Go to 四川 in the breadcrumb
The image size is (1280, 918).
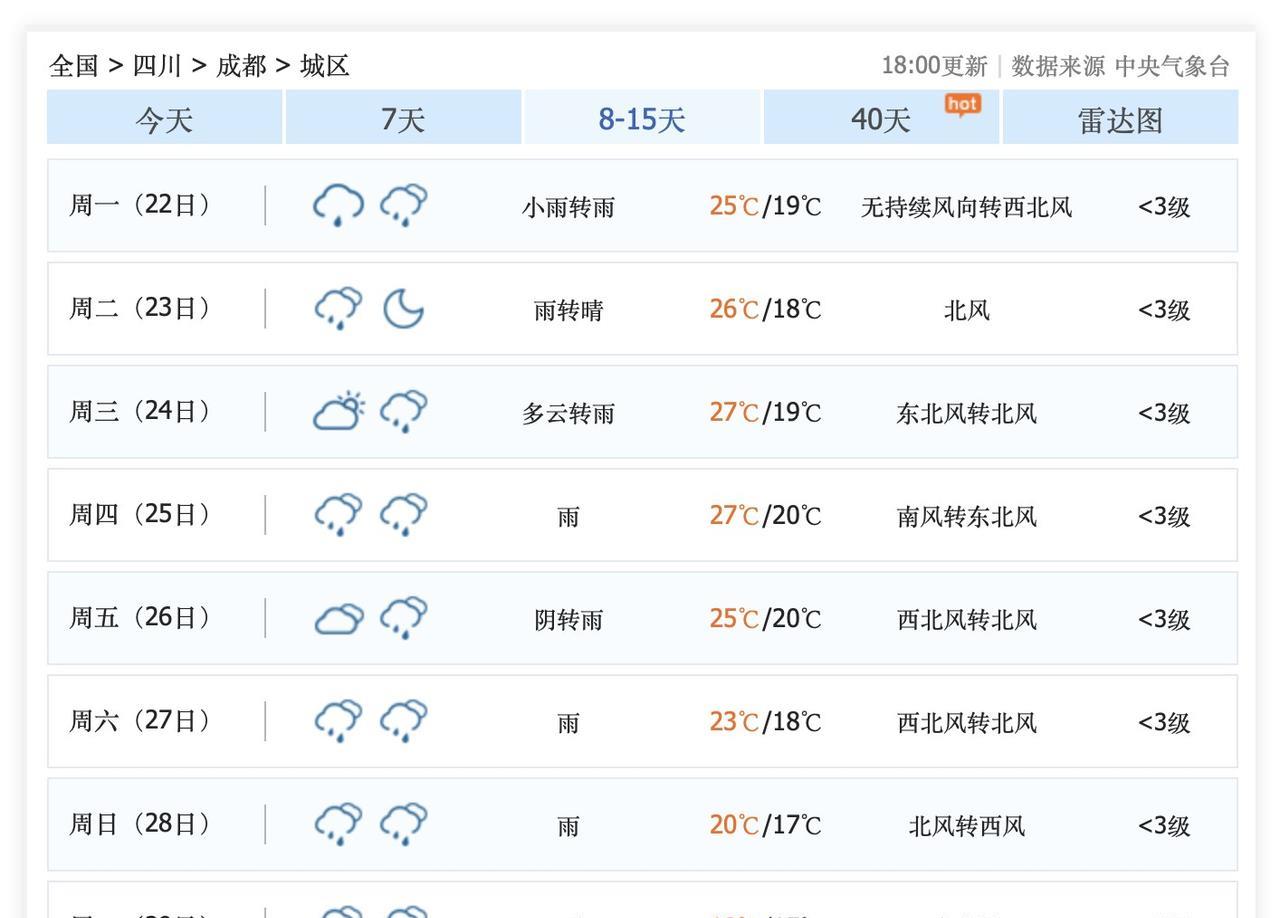coord(157,66)
